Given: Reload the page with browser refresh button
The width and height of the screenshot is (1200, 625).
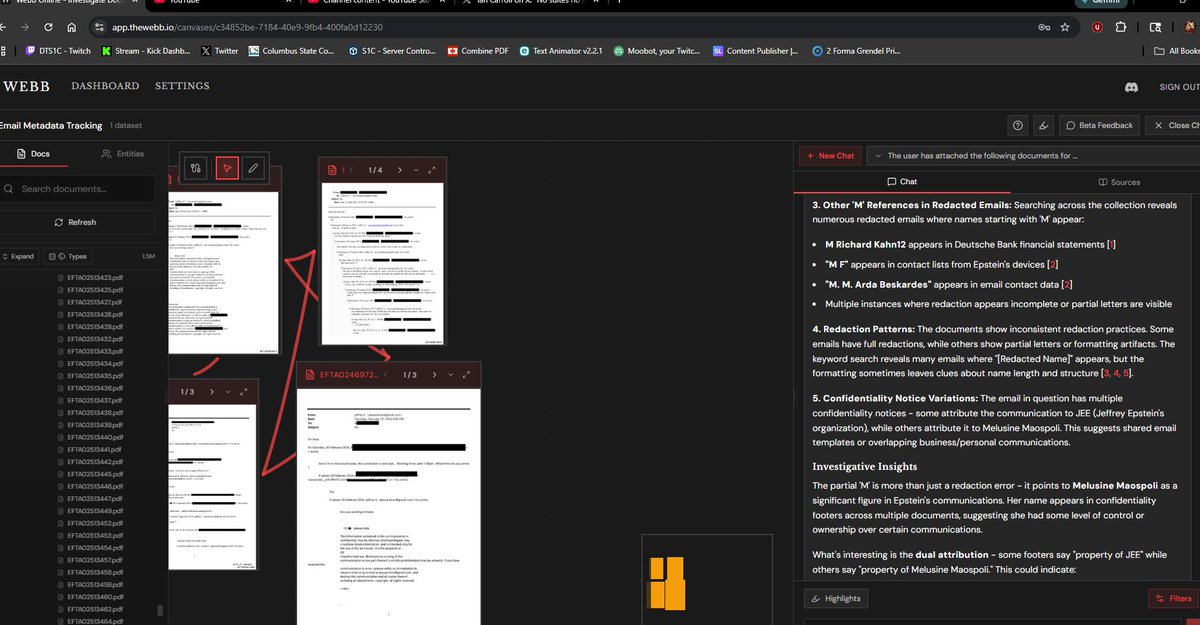Looking at the screenshot, I should point(47,27).
